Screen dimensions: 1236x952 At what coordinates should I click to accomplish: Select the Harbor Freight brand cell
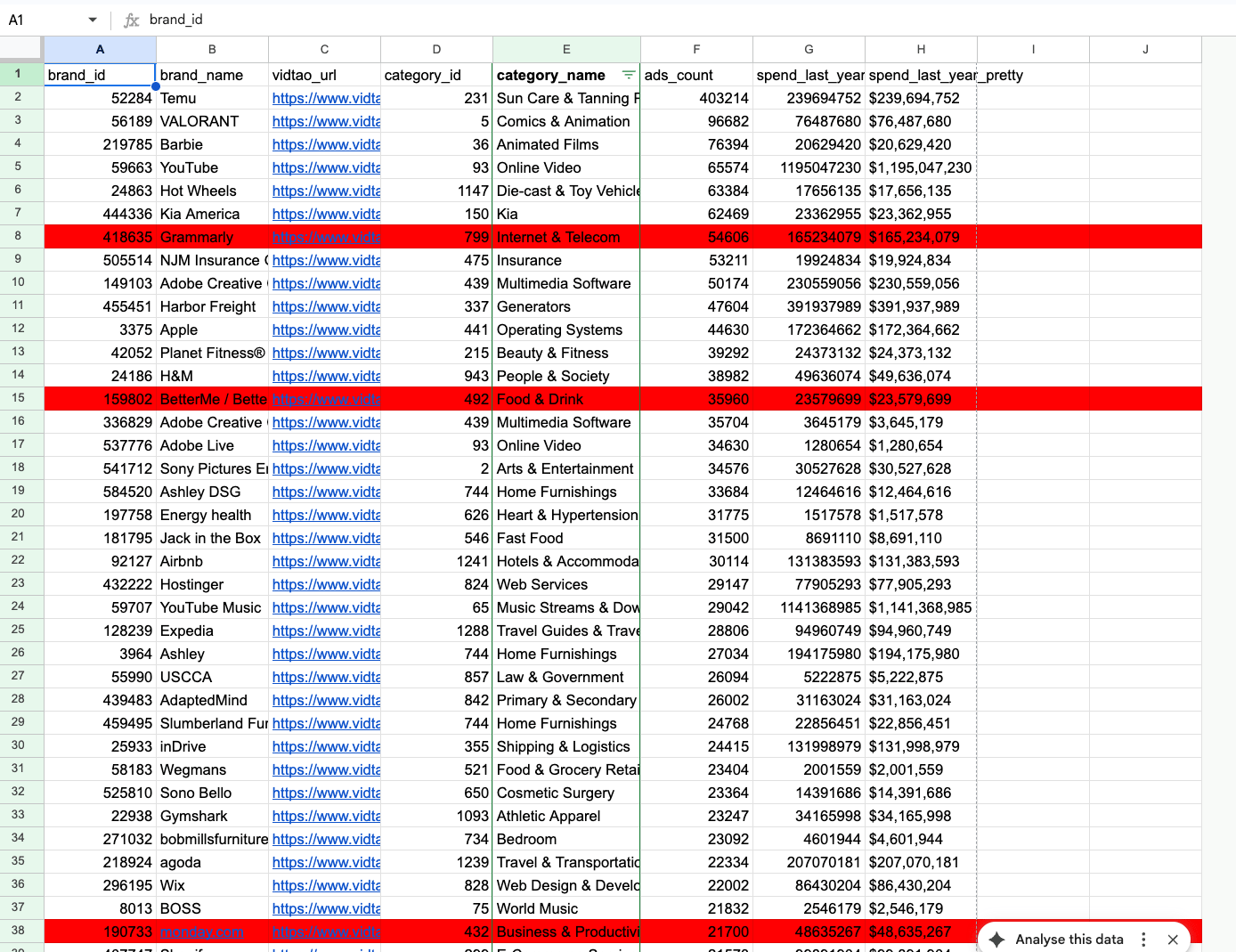pyautogui.click(x=212, y=306)
